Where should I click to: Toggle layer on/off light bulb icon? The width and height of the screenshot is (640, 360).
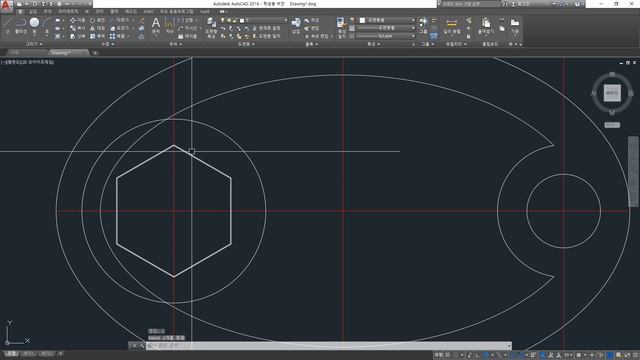223,20
